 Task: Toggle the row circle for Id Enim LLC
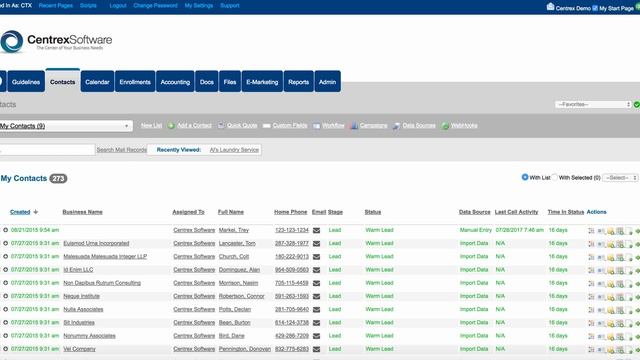tap(5, 270)
